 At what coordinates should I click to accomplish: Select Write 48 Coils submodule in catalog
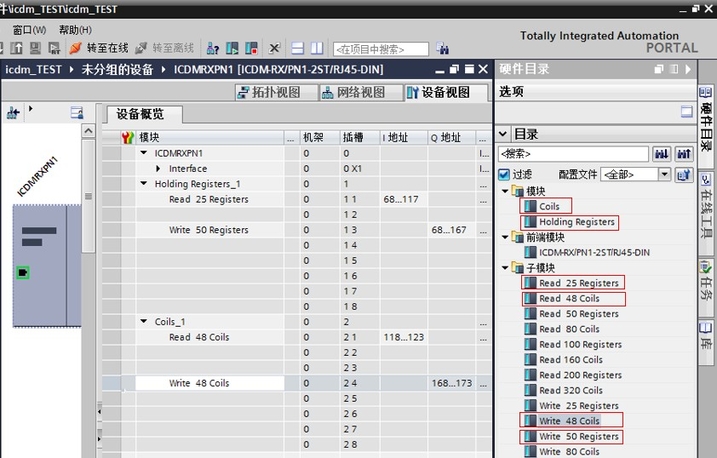click(571, 421)
